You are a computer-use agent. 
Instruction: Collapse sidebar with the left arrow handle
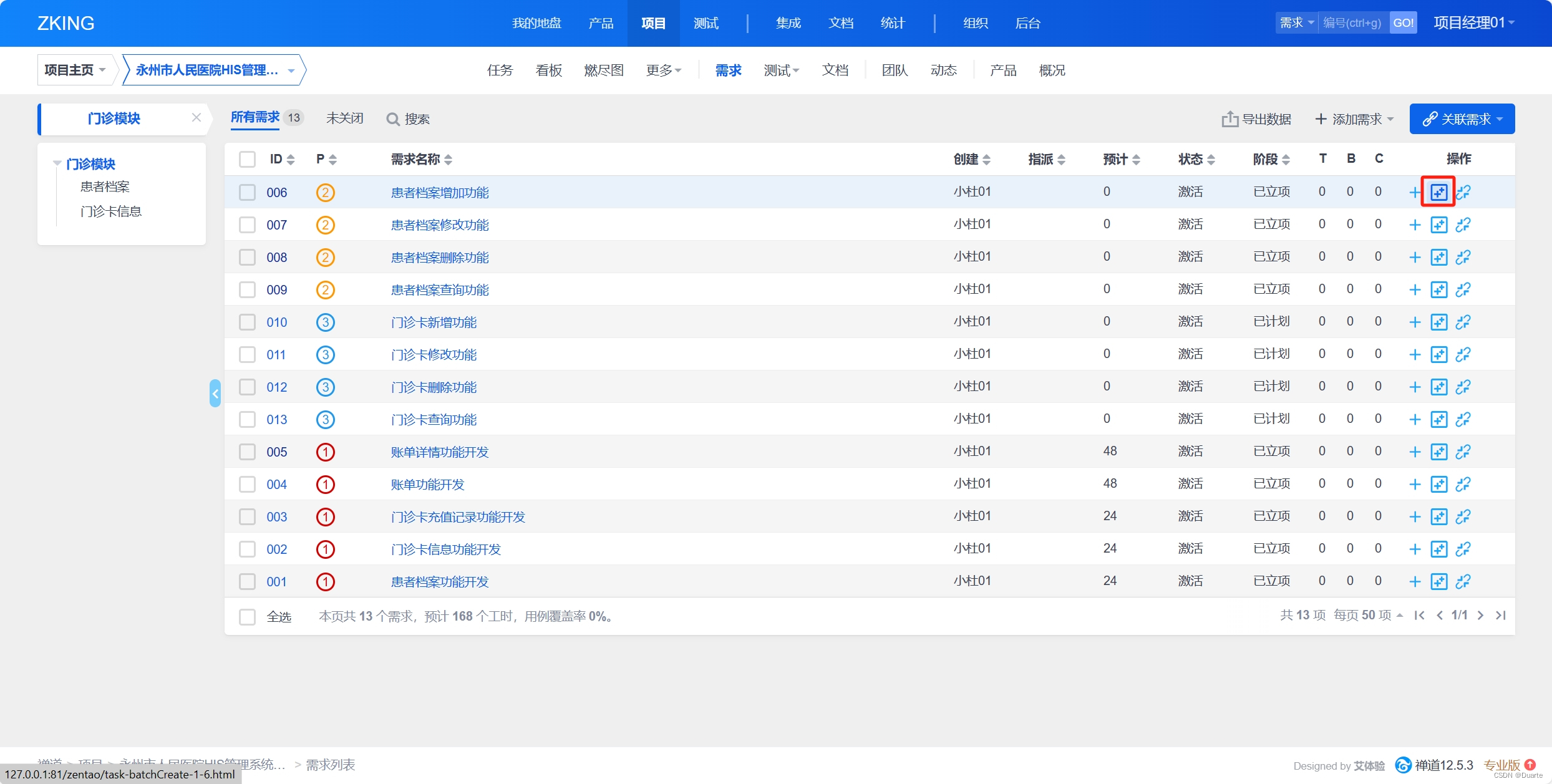(x=215, y=394)
